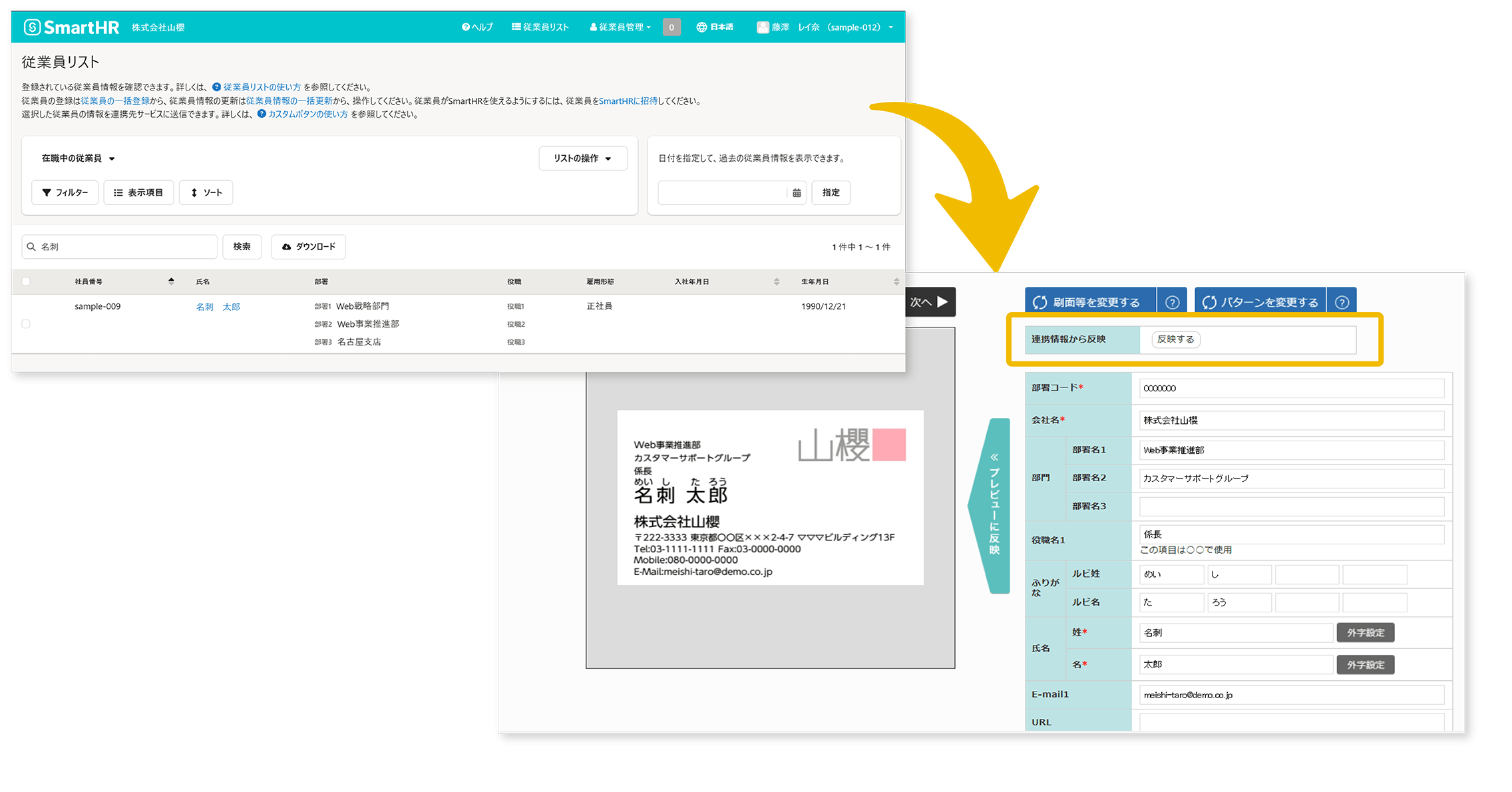Click the help icon beside 刷面等を変更する
Image resolution: width=1512 pixels, height=792 pixels.
point(1172,300)
